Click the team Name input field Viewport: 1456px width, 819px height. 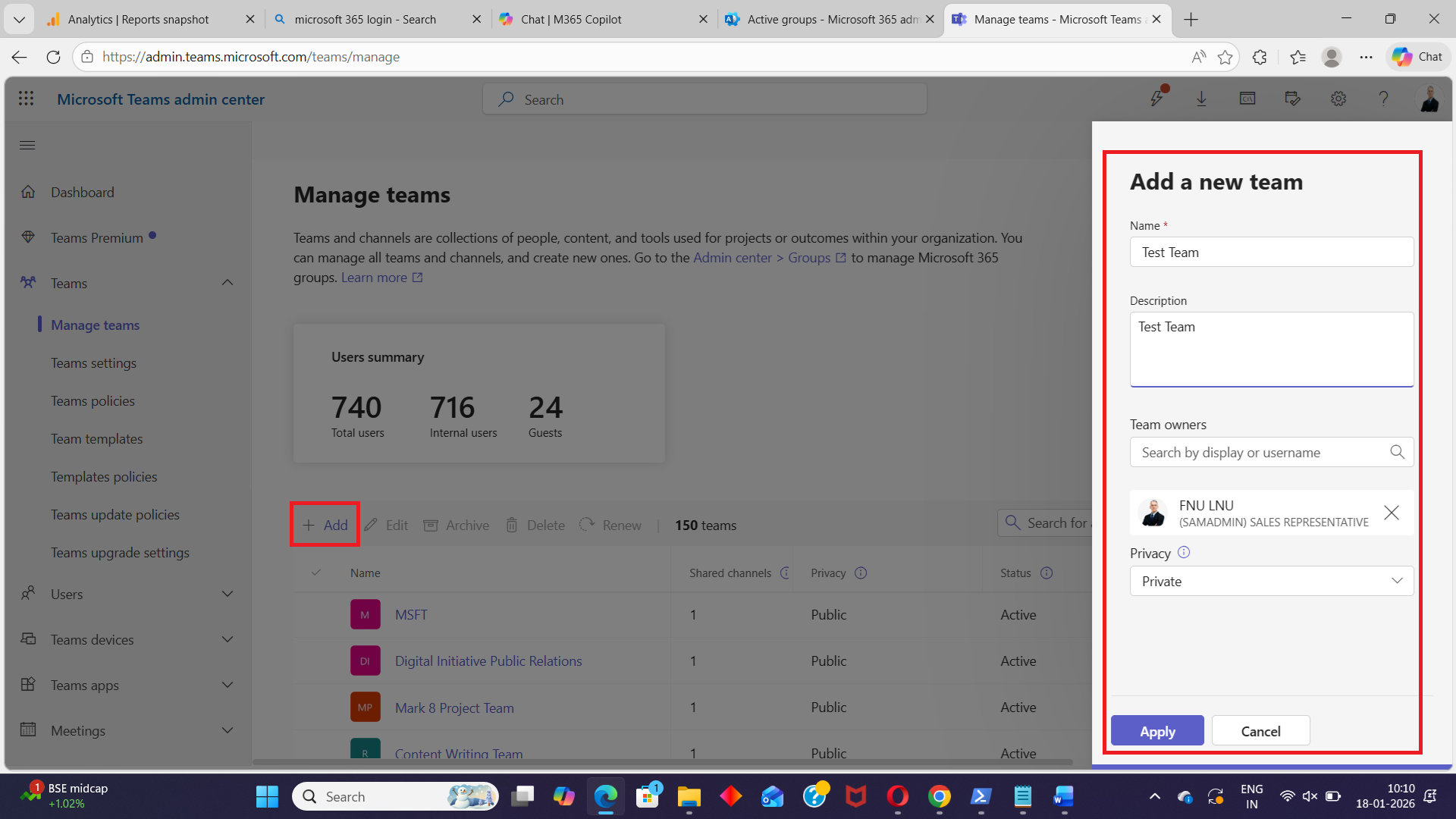pyautogui.click(x=1272, y=252)
